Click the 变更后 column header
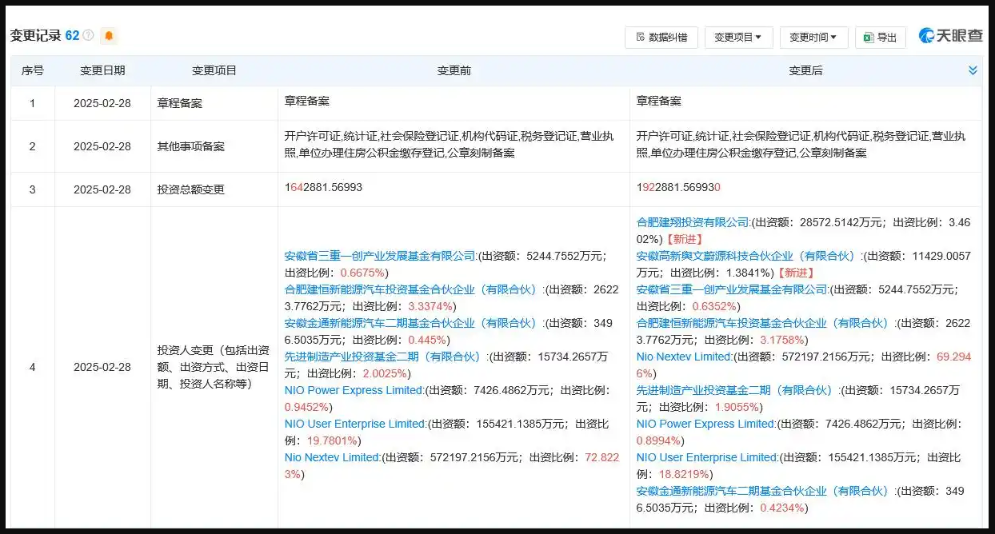The height and width of the screenshot is (534, 995). 805,70
